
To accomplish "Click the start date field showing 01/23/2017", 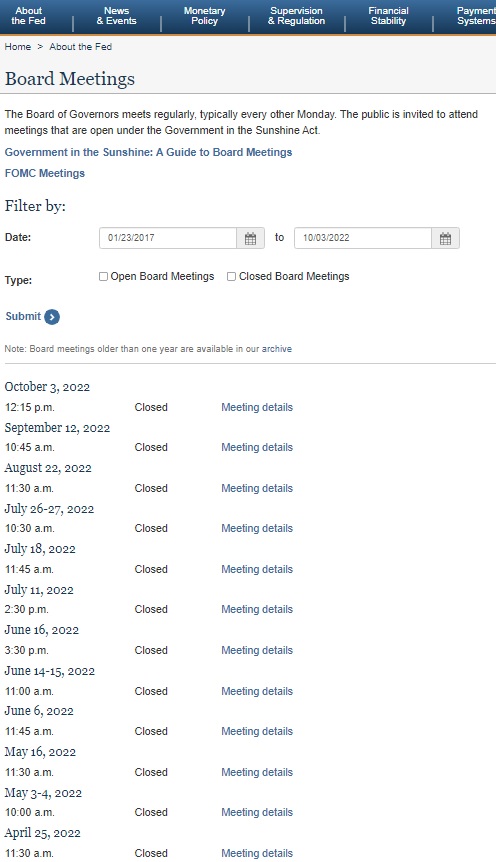I will [168, 238].
